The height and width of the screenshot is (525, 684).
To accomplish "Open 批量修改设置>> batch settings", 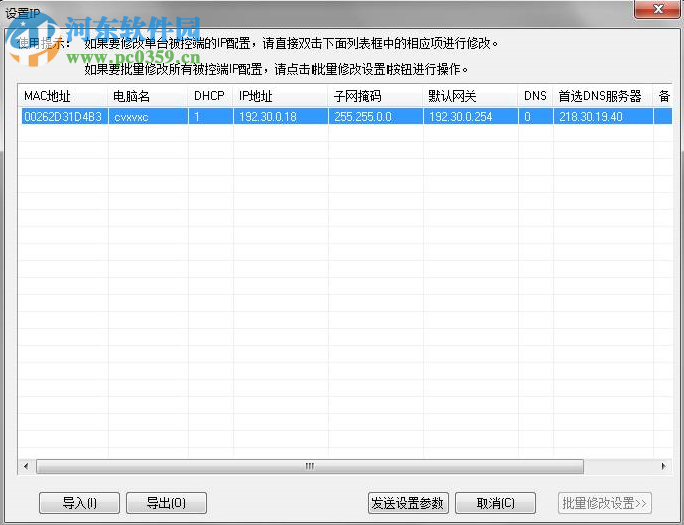I will (x=605, y=503).
